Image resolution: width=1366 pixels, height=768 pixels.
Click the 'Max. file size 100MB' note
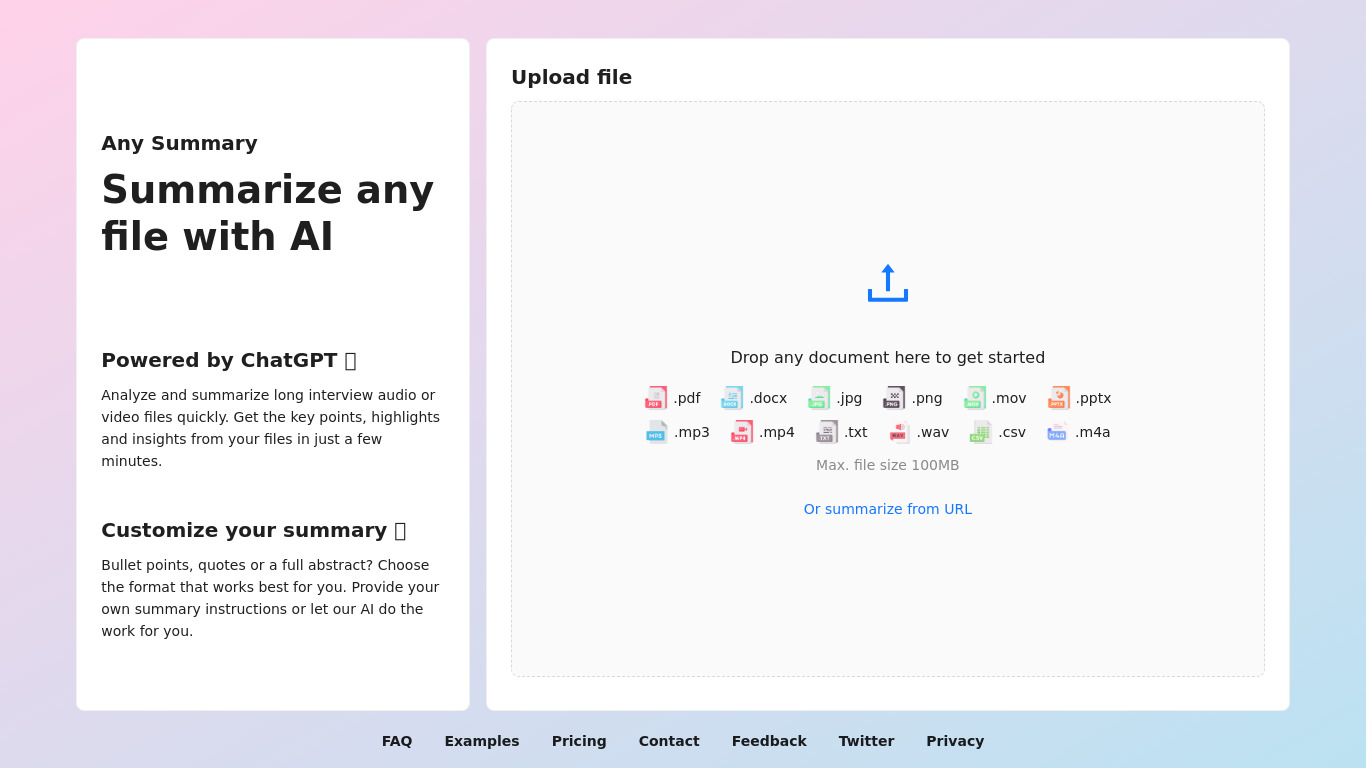click(888, 465)
